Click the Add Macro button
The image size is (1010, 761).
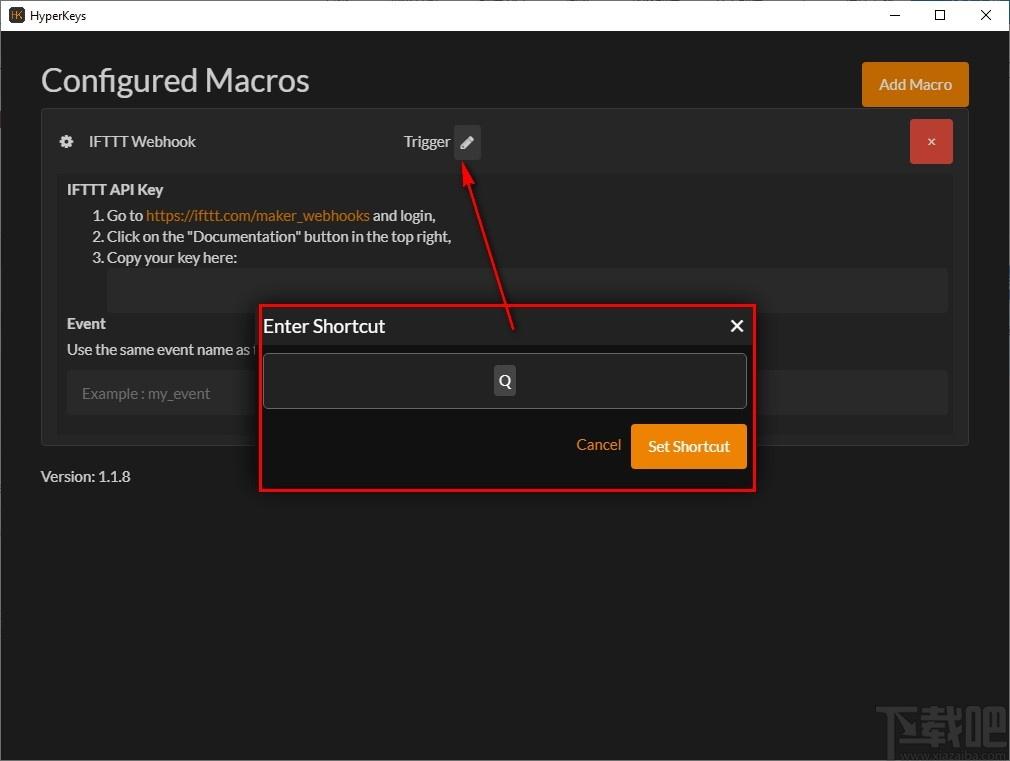915,84
